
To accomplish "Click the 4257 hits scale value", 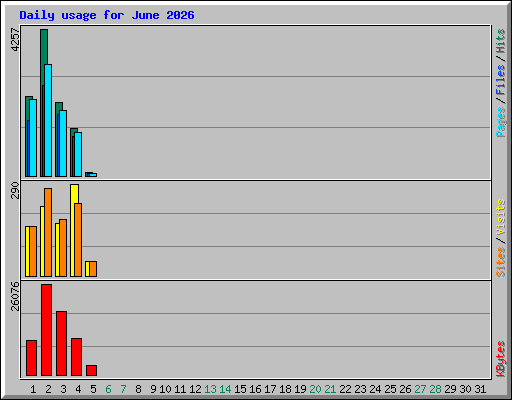I will pos(15,40).
